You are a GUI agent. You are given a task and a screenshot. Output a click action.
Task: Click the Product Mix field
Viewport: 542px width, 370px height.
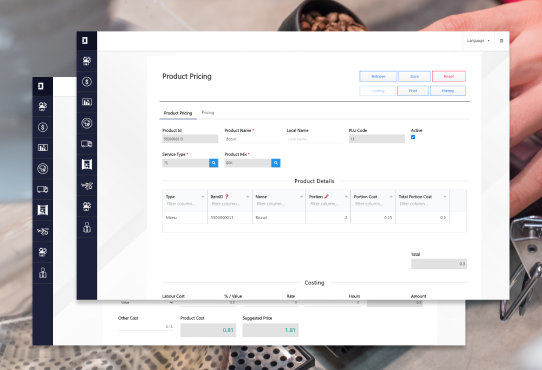[x=247, y=163]
